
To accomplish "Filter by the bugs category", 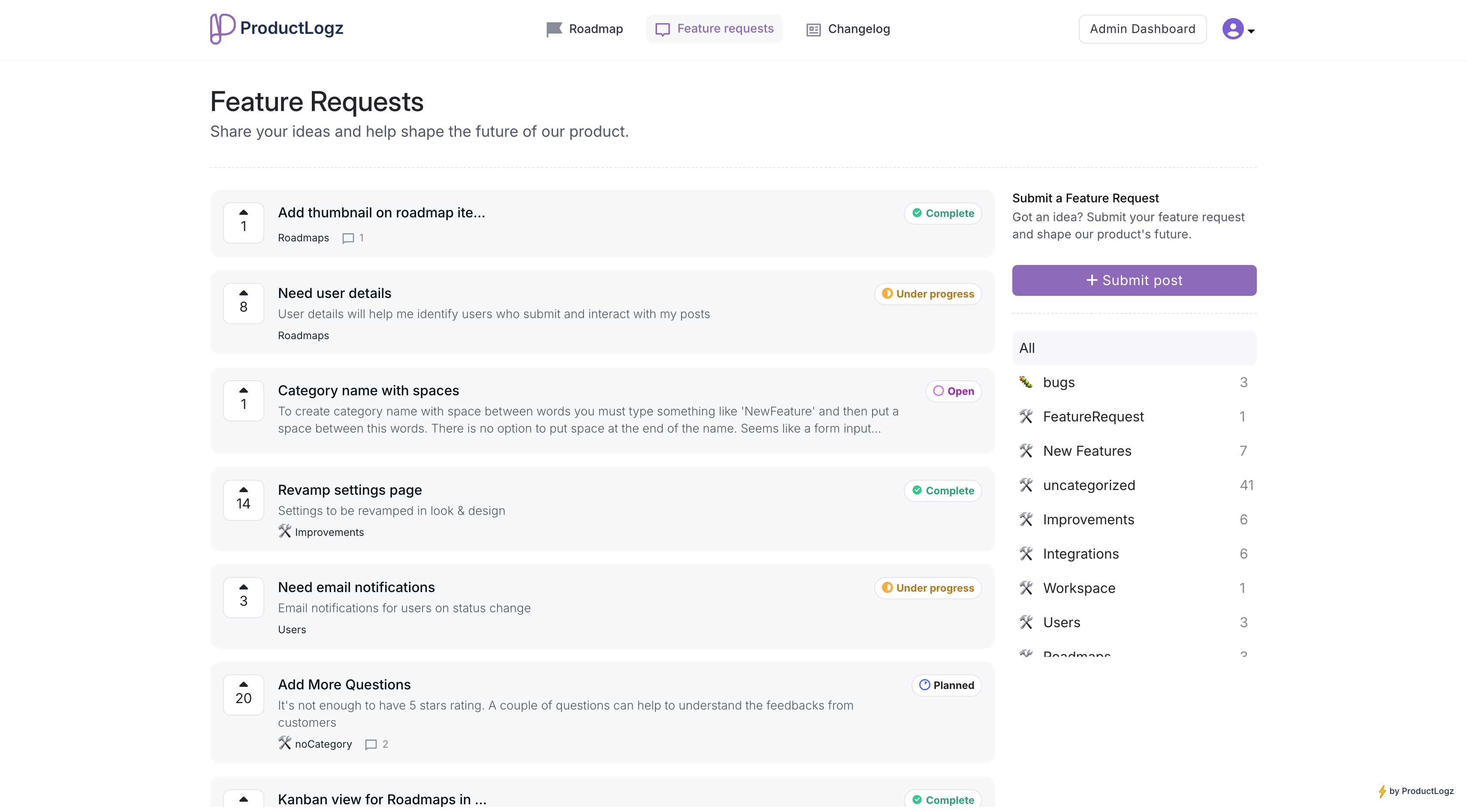I will pyautogui.click(x=1059, y=382).
